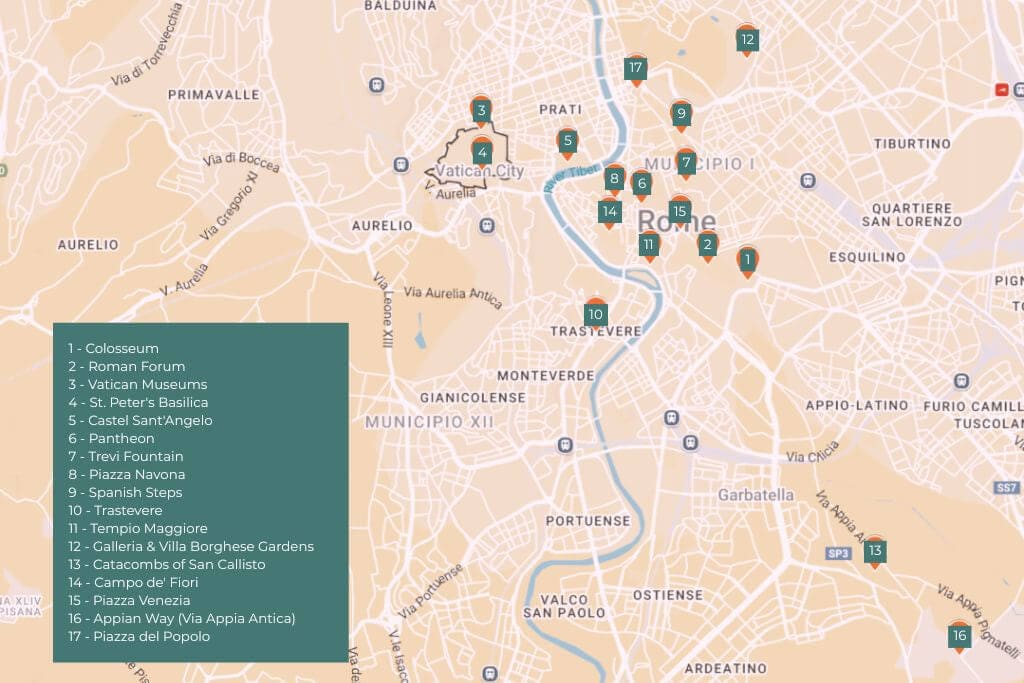Image resolution: width=1024 pixels, height=683 pixels.
Task: Click the 'PORTUENSE' district label
Action: pos(588,521)
